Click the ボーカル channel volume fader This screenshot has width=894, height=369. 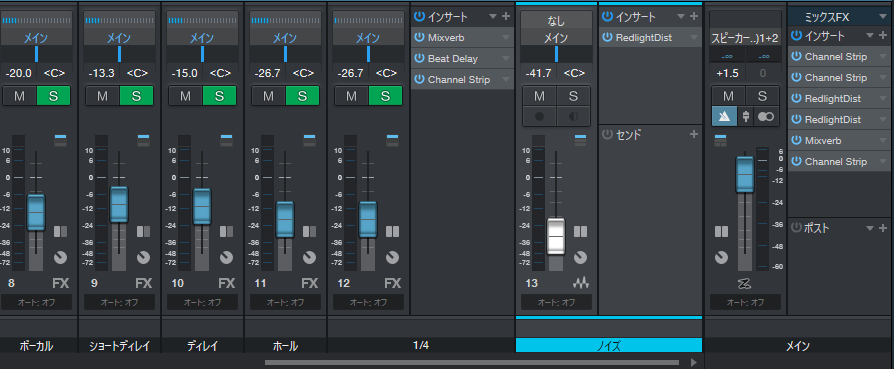click(35, 212)
